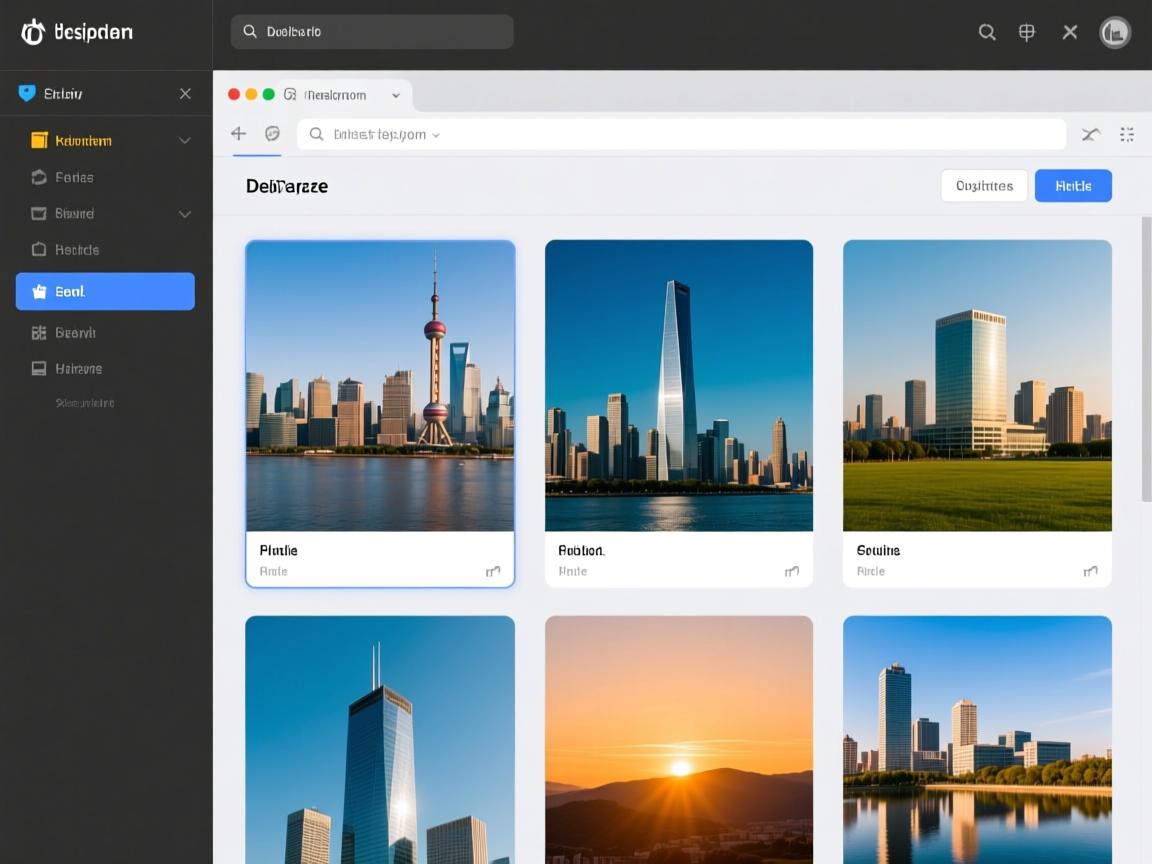Click the blue Heitle button
1152x864 pixels.
1073,186
